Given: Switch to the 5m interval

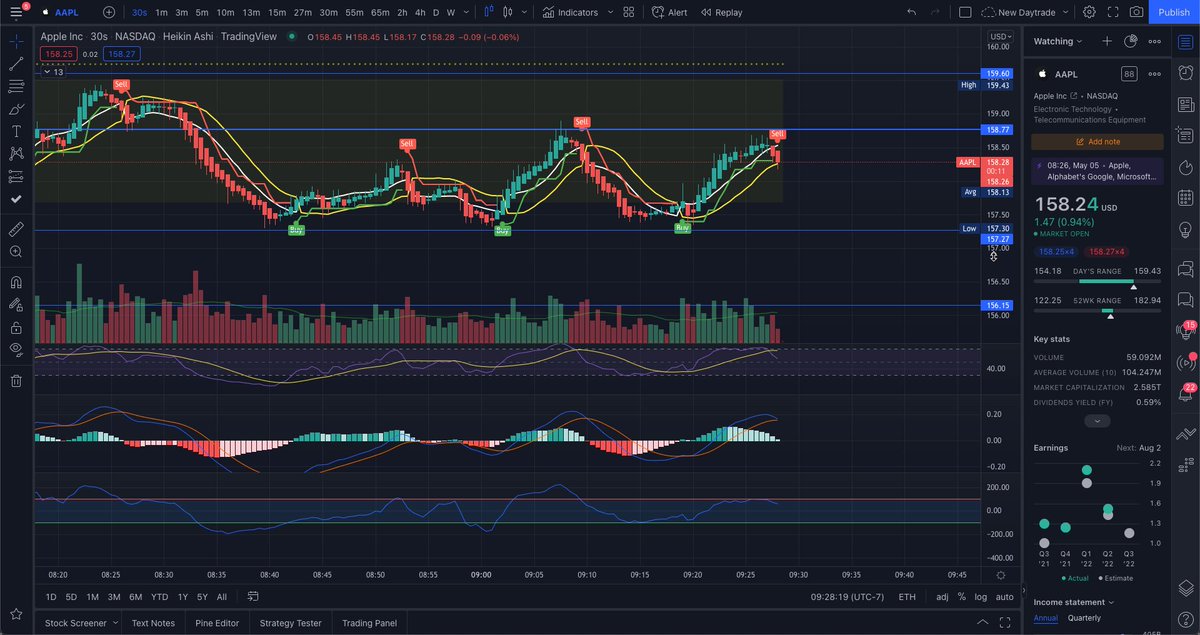Looking at the screenshot, I should (x=202, y=12).
